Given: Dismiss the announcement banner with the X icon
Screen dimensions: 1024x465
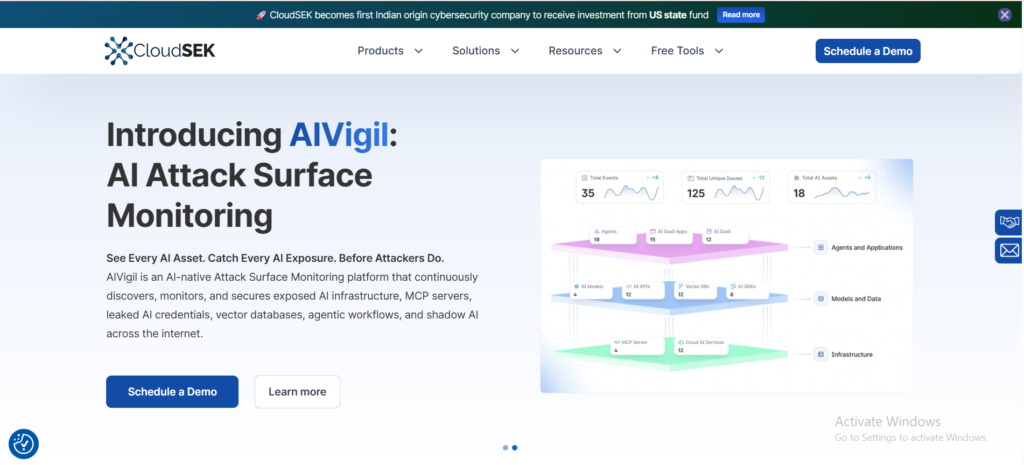Looking at the screenshot, I should [x=1004, y=15].
